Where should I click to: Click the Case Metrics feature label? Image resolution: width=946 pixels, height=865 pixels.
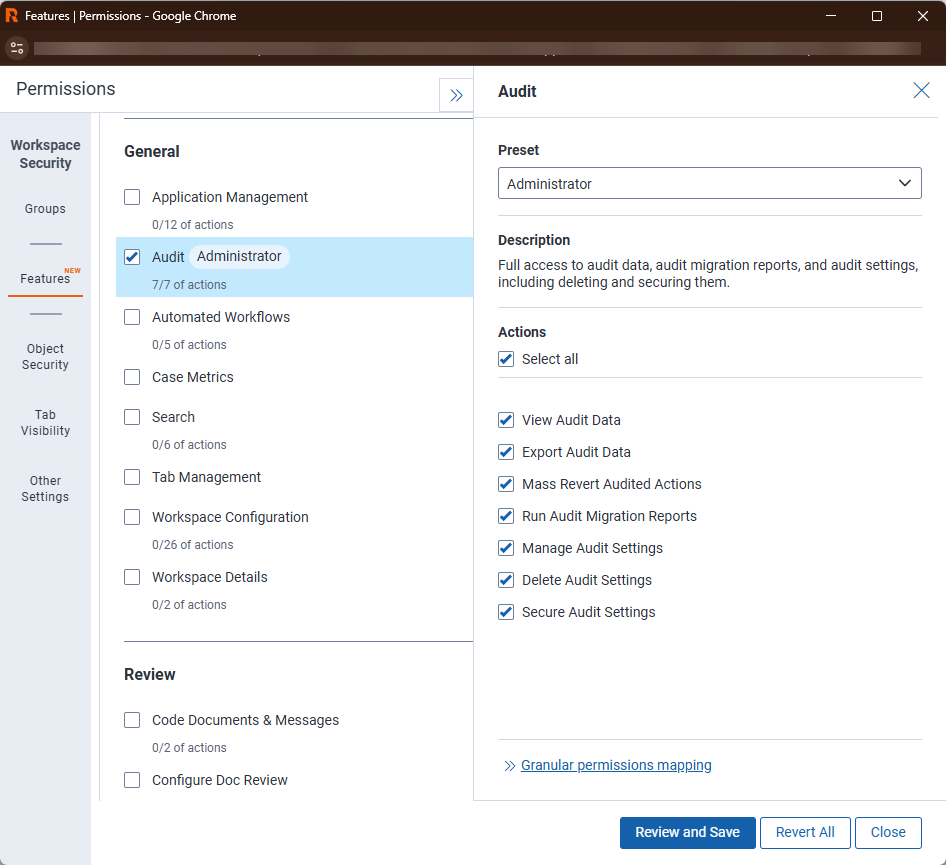(192, 377)
